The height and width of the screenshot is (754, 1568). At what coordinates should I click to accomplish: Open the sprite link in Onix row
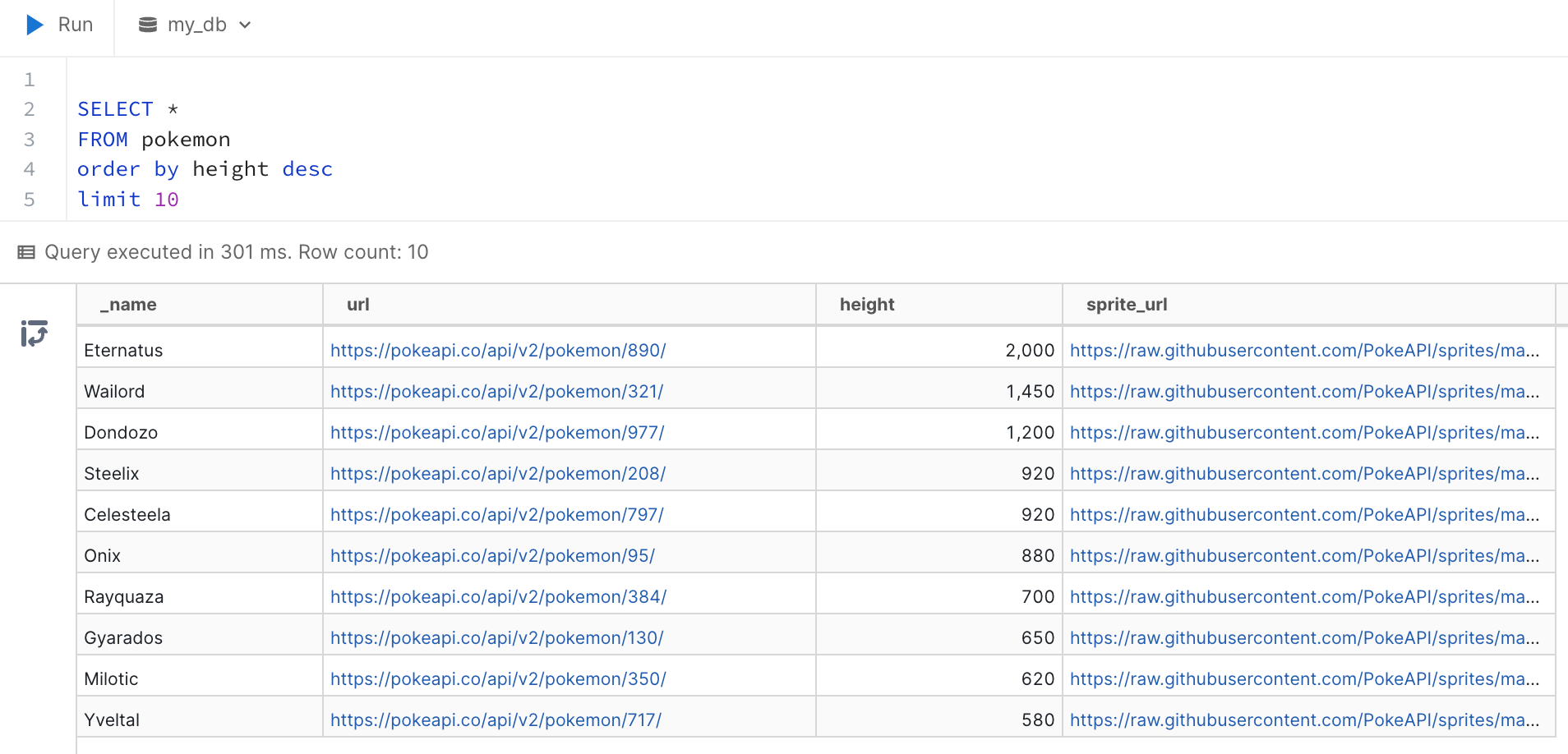(1304, 556)
